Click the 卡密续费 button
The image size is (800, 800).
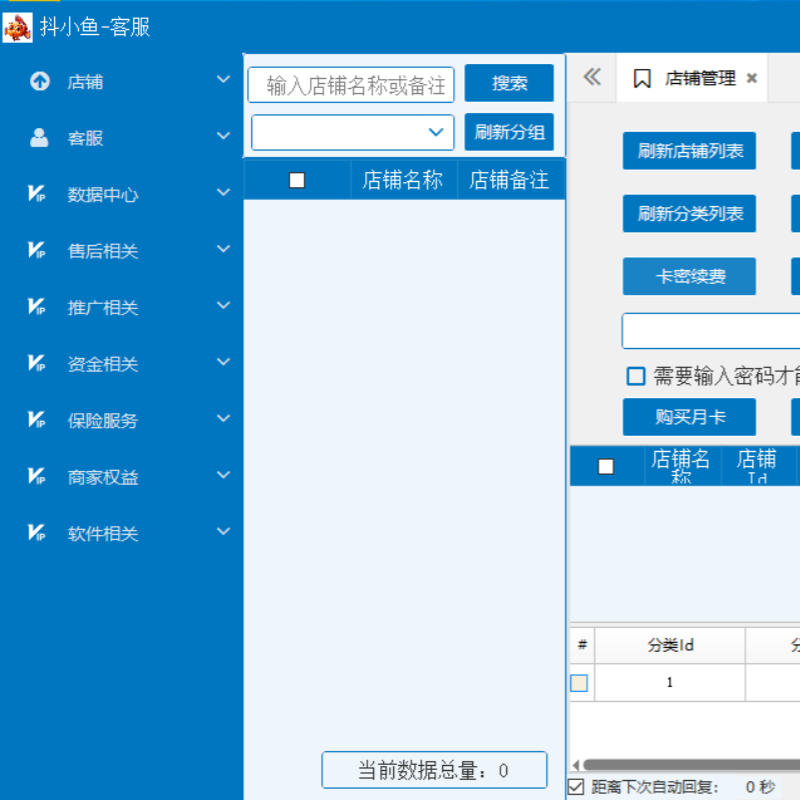click(x=689, y=277)
